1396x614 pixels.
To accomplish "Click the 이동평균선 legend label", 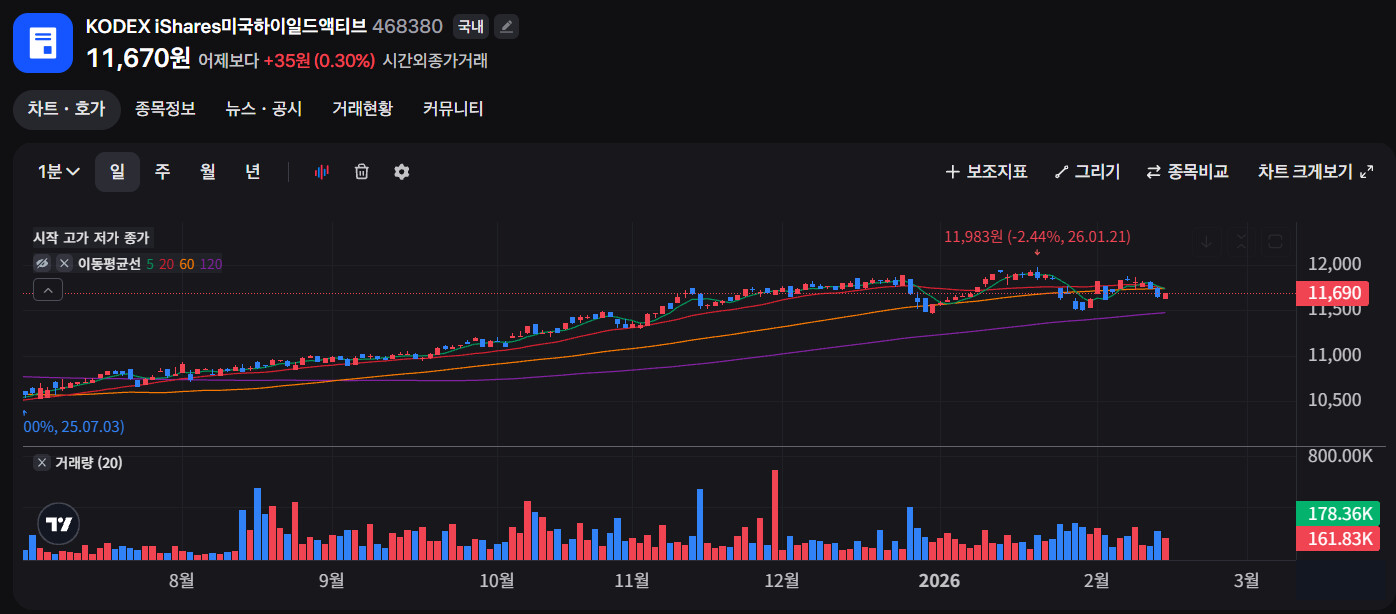I will point(109,264).
